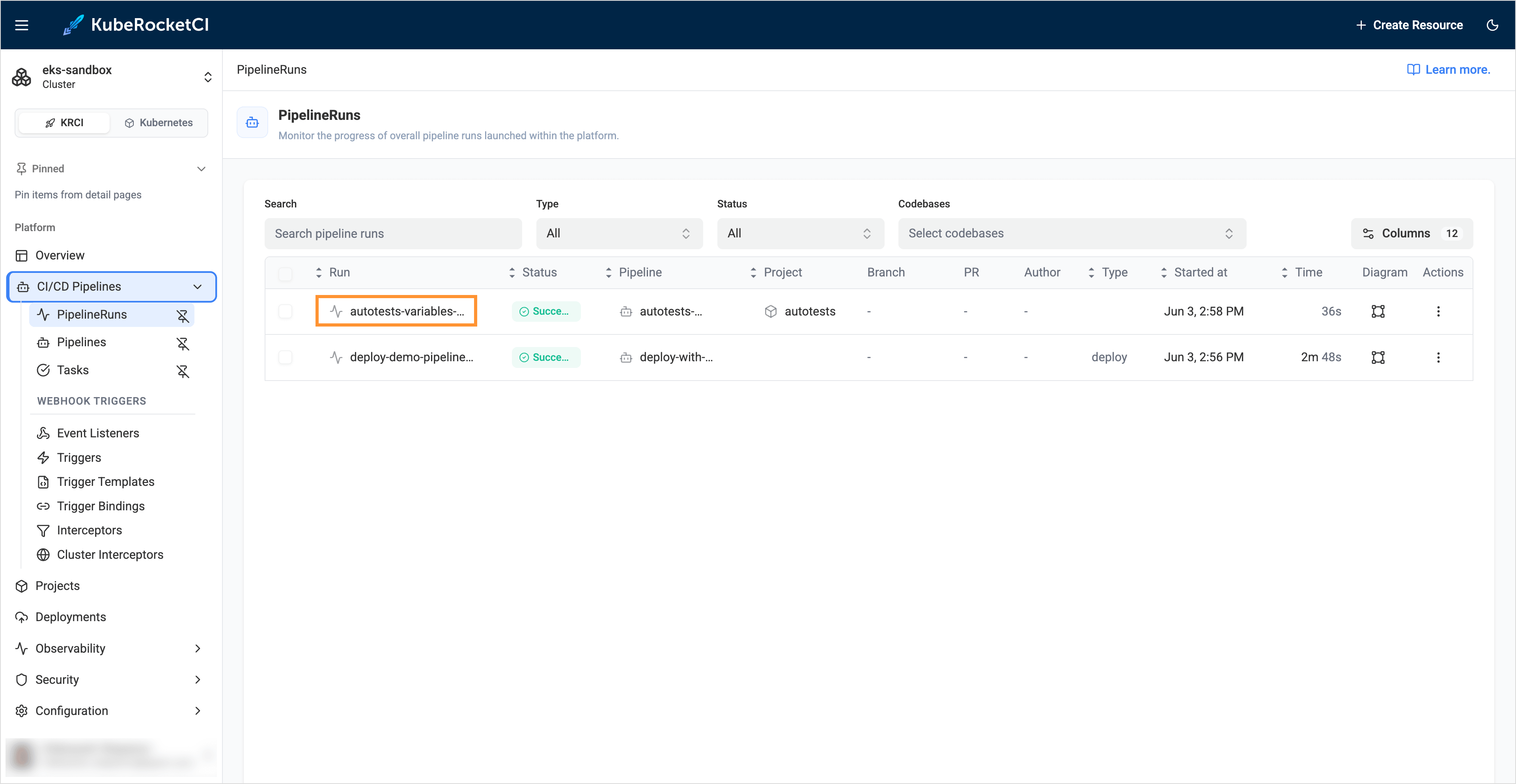The image size is (1516, 784).
Task: Collapse the Pinned section chevron
Action: pyautogui.click(x=201, y=169)
